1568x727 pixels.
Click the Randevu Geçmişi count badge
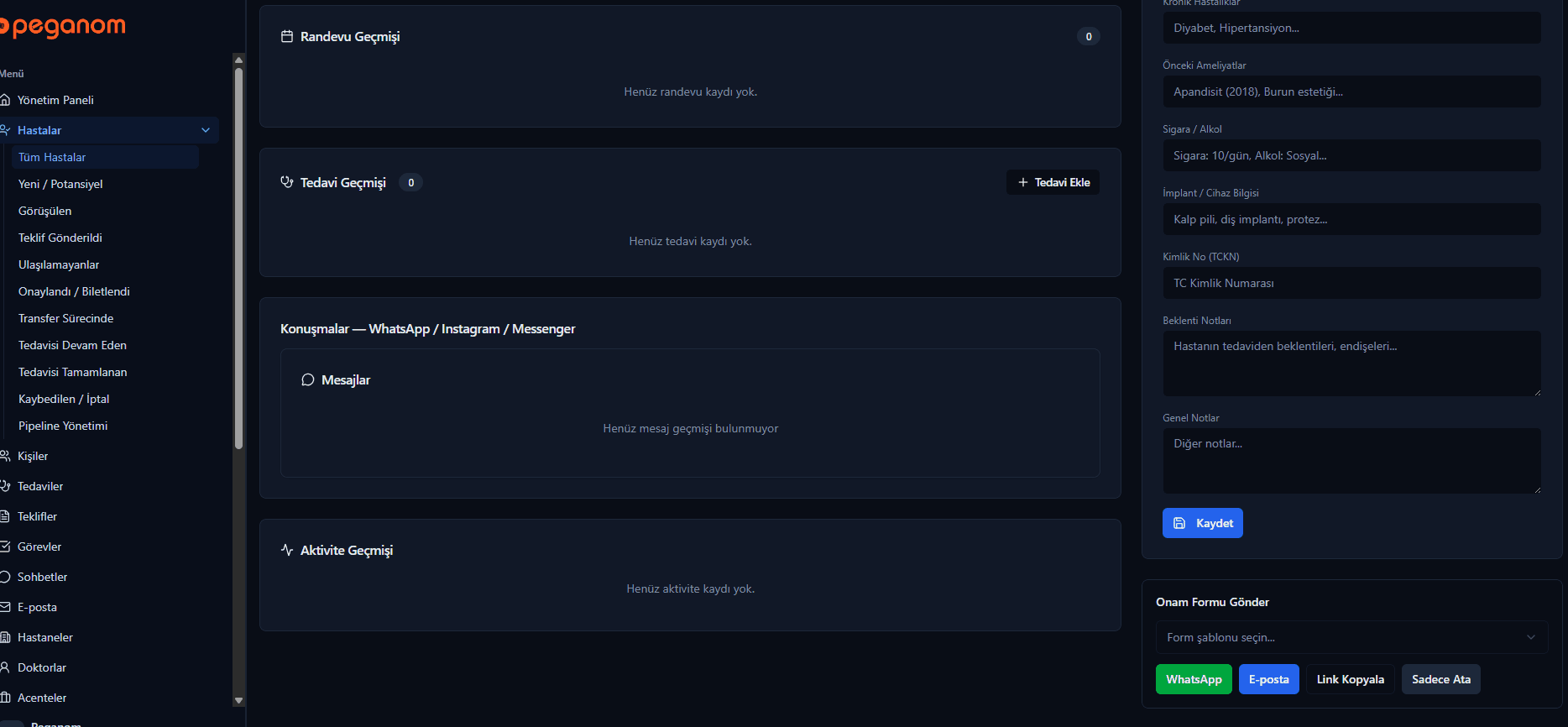click(x=1089, y=36)
